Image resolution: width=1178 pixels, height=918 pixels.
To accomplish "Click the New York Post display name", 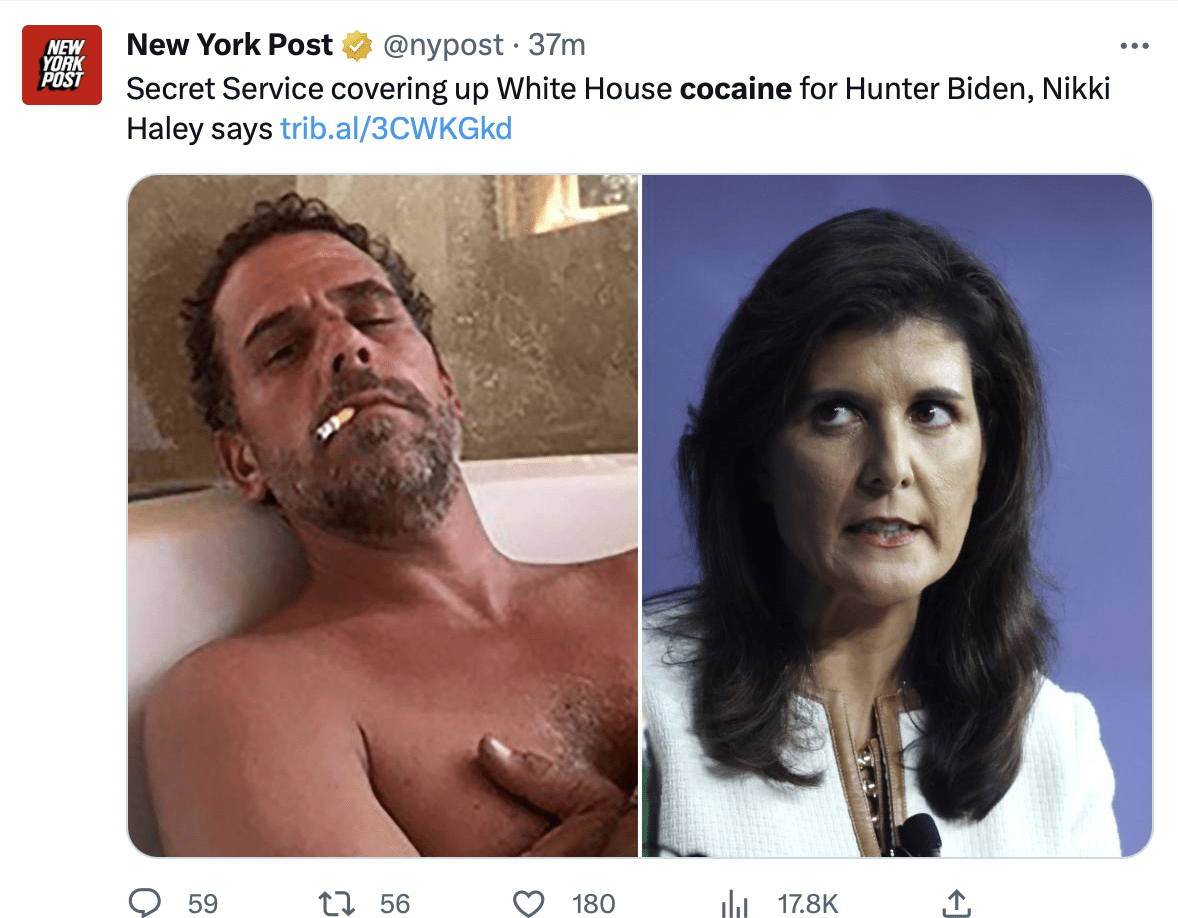I will [230, 45].
